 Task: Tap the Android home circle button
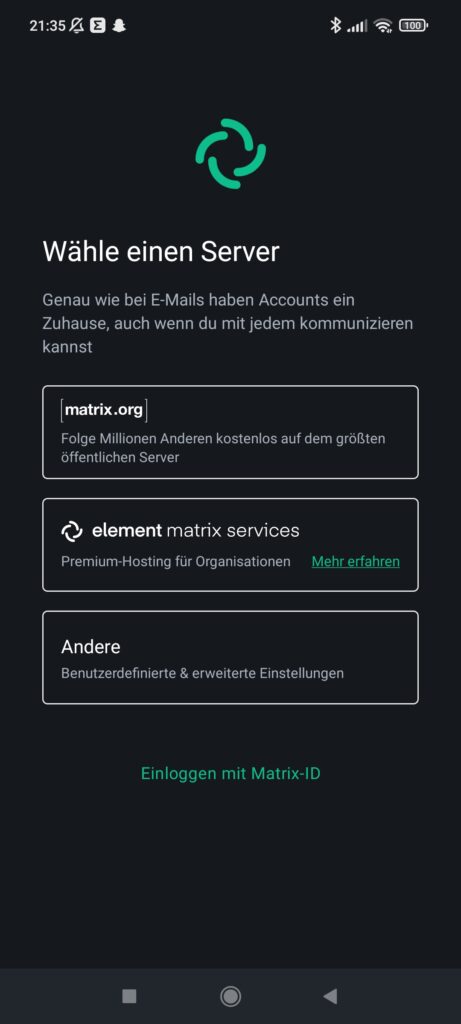coord(230,996)
